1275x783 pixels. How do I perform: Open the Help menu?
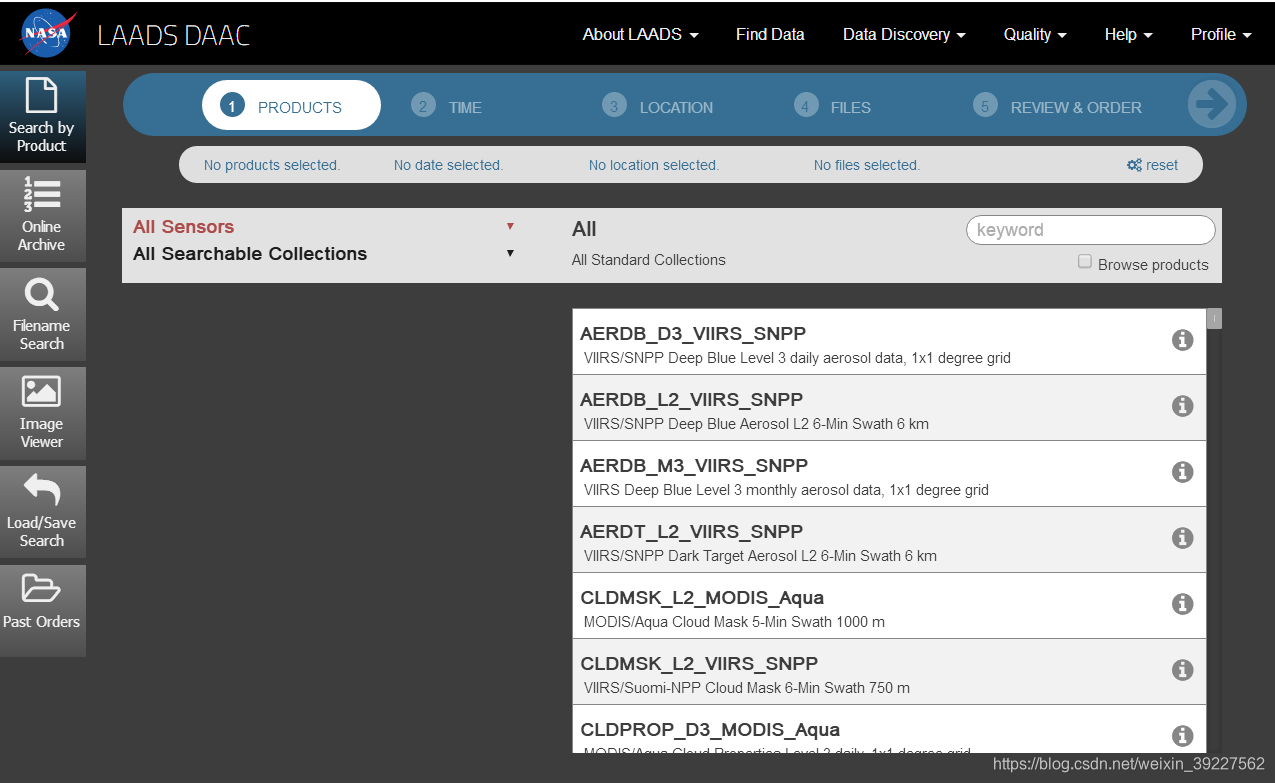tap(1128, 34)
